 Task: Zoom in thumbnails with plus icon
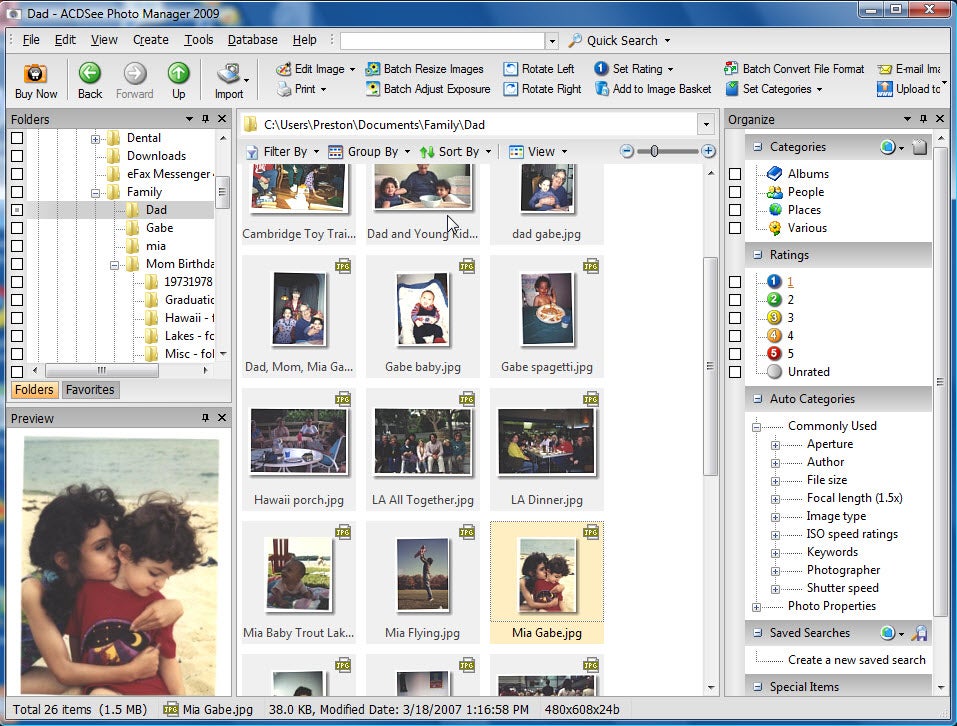click(708, 151)
